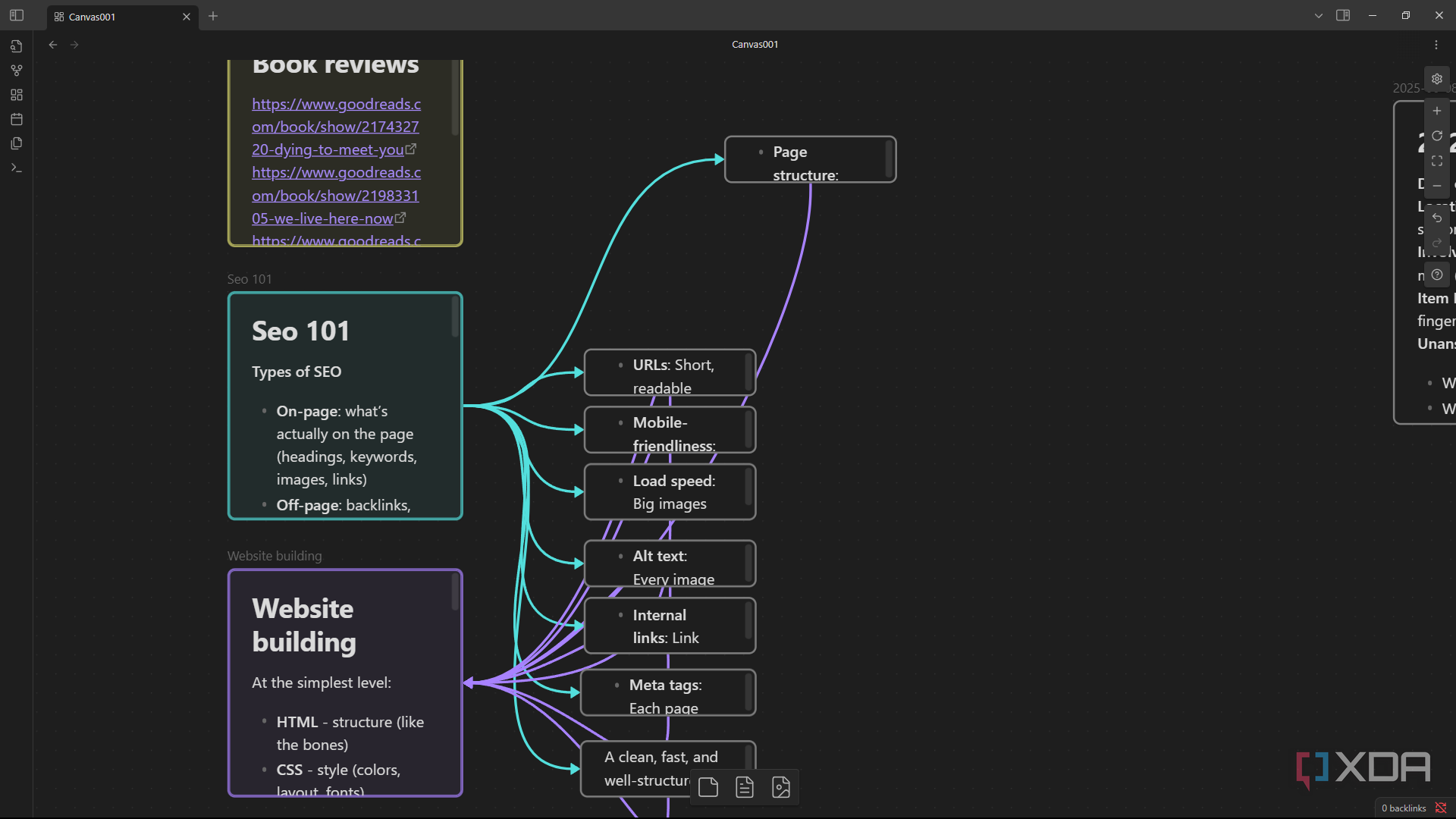
Task: Create new canvas via the ribbon icon
Action: pyautogui.click(x=17, y=95)
